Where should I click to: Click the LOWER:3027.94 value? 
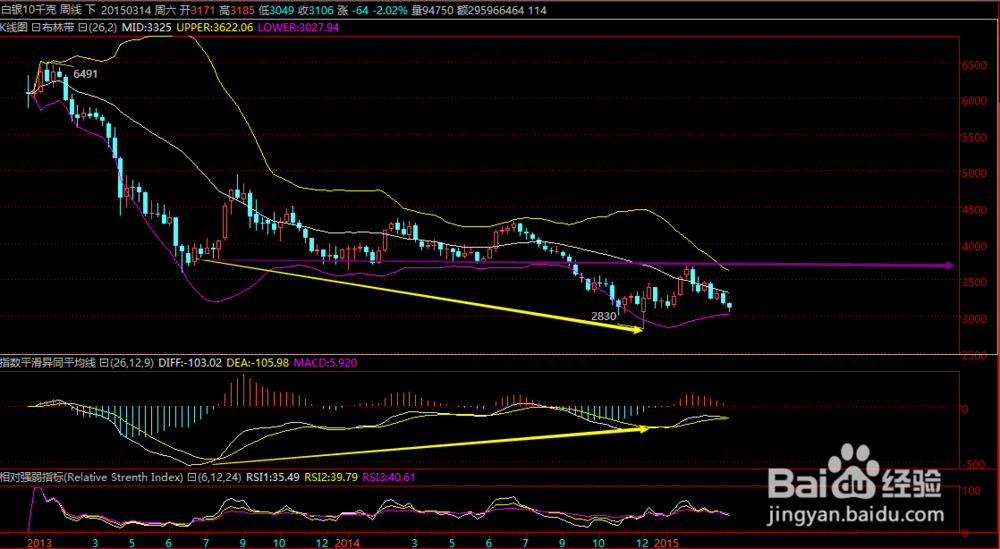[298, 27]
